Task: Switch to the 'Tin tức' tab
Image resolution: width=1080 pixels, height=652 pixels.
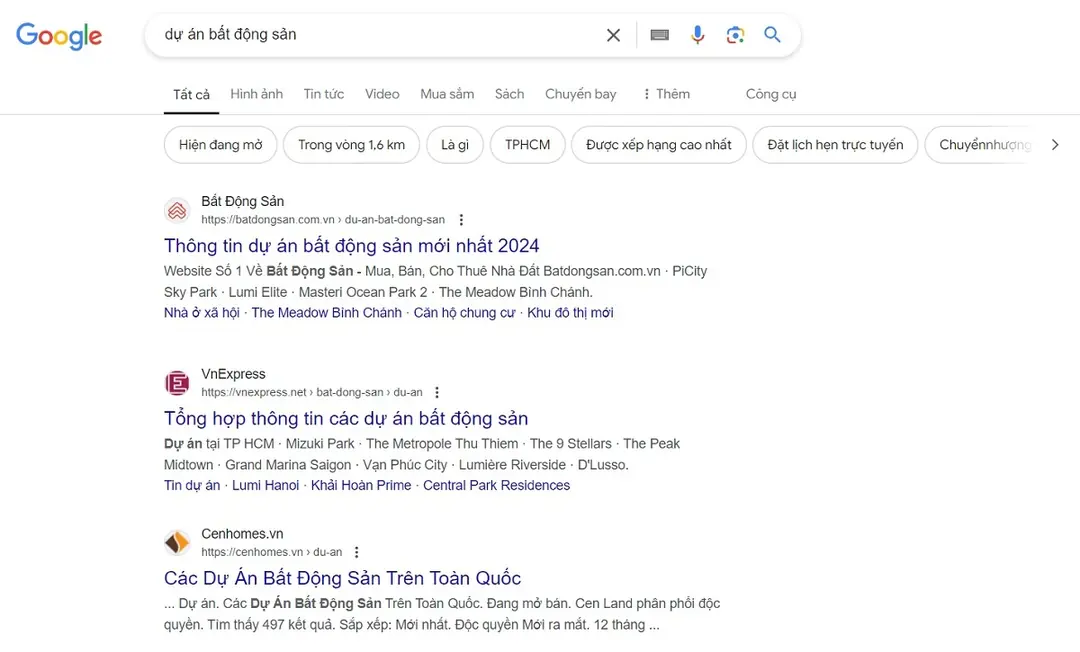Action: point(323,93)
